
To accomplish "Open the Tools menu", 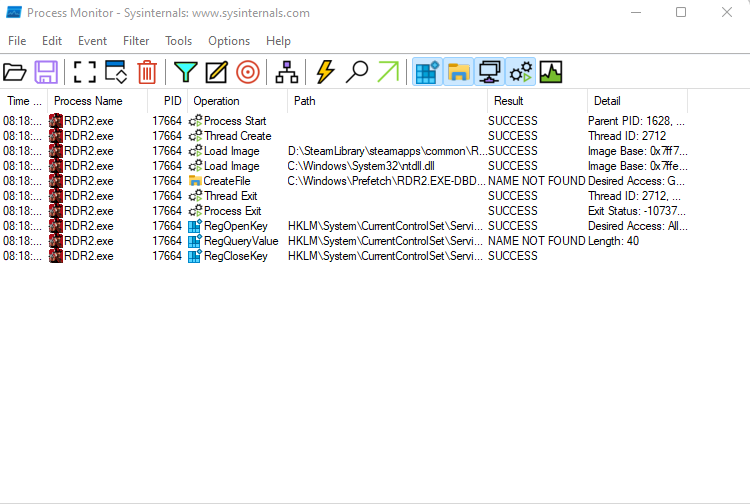I will point(178,41).
